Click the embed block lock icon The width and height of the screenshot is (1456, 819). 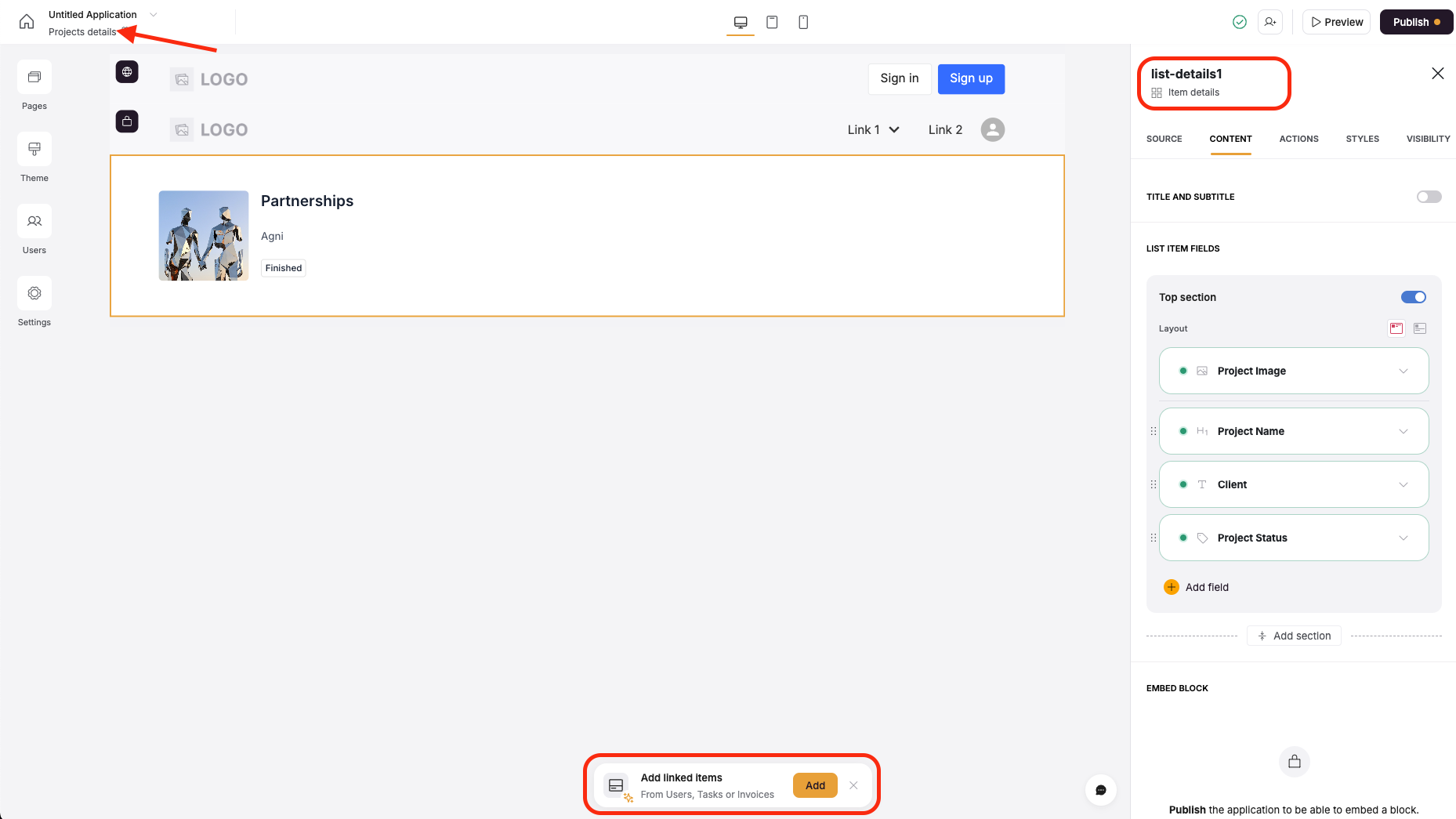(1295, 762)
